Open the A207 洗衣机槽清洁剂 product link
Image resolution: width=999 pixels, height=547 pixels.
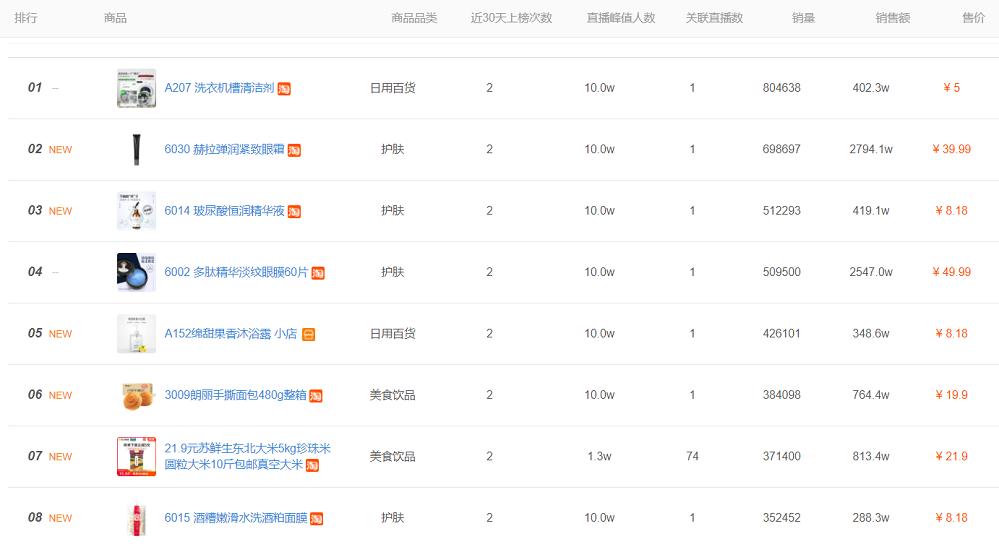click(219, 88)
